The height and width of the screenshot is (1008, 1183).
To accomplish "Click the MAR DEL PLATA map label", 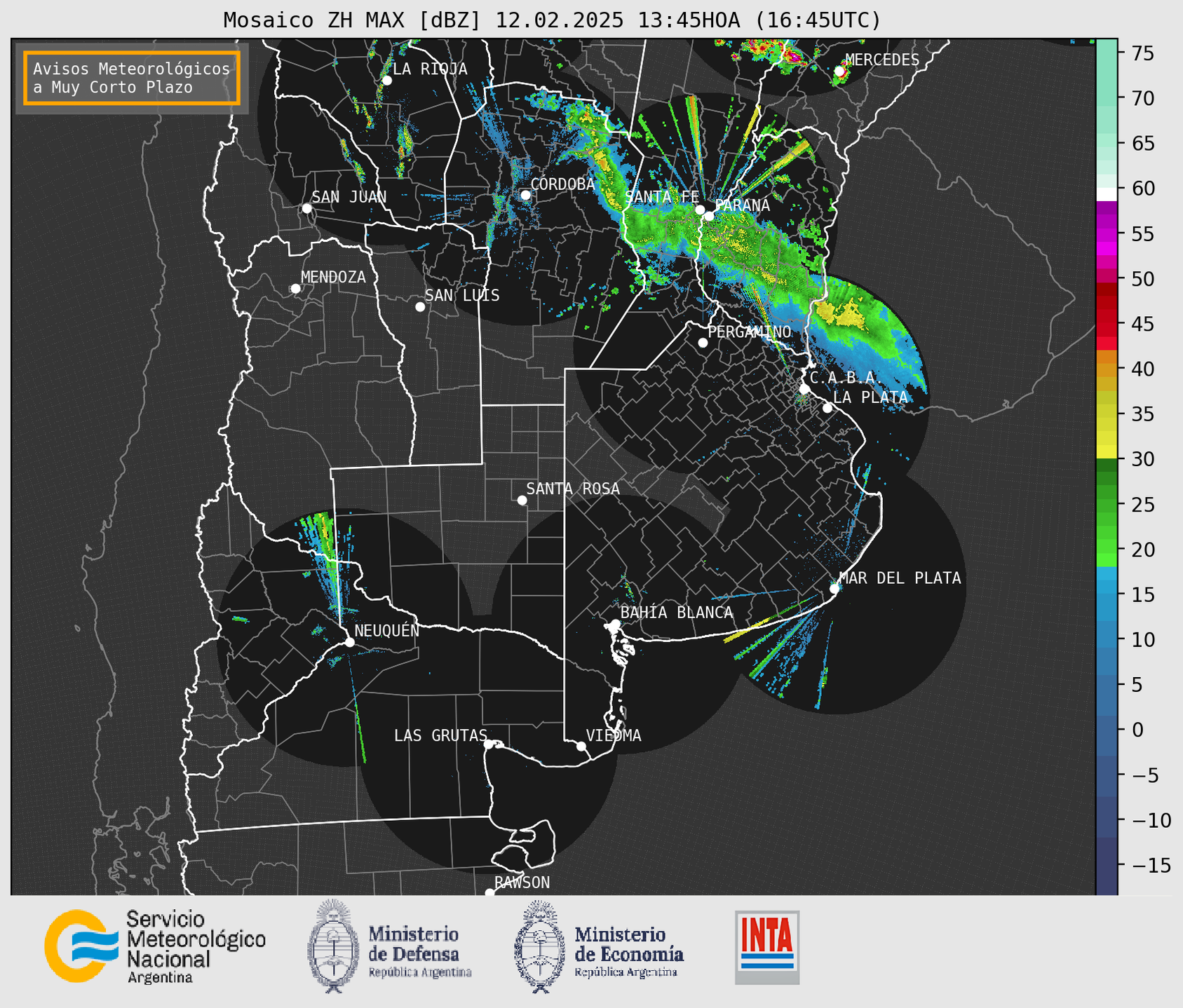I will pos(900,578).
